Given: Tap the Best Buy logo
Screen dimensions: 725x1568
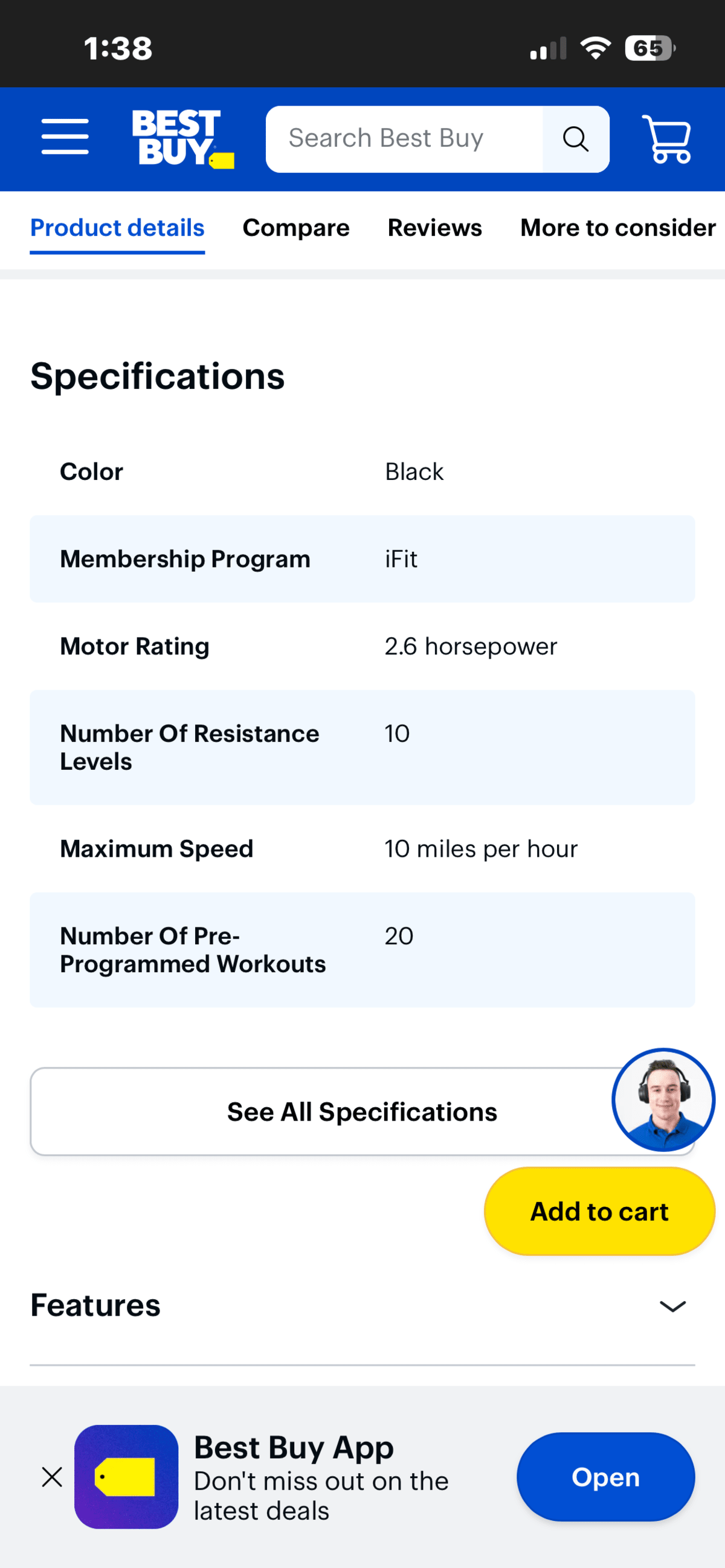Looking at the screenshot, I should (183, 139).
